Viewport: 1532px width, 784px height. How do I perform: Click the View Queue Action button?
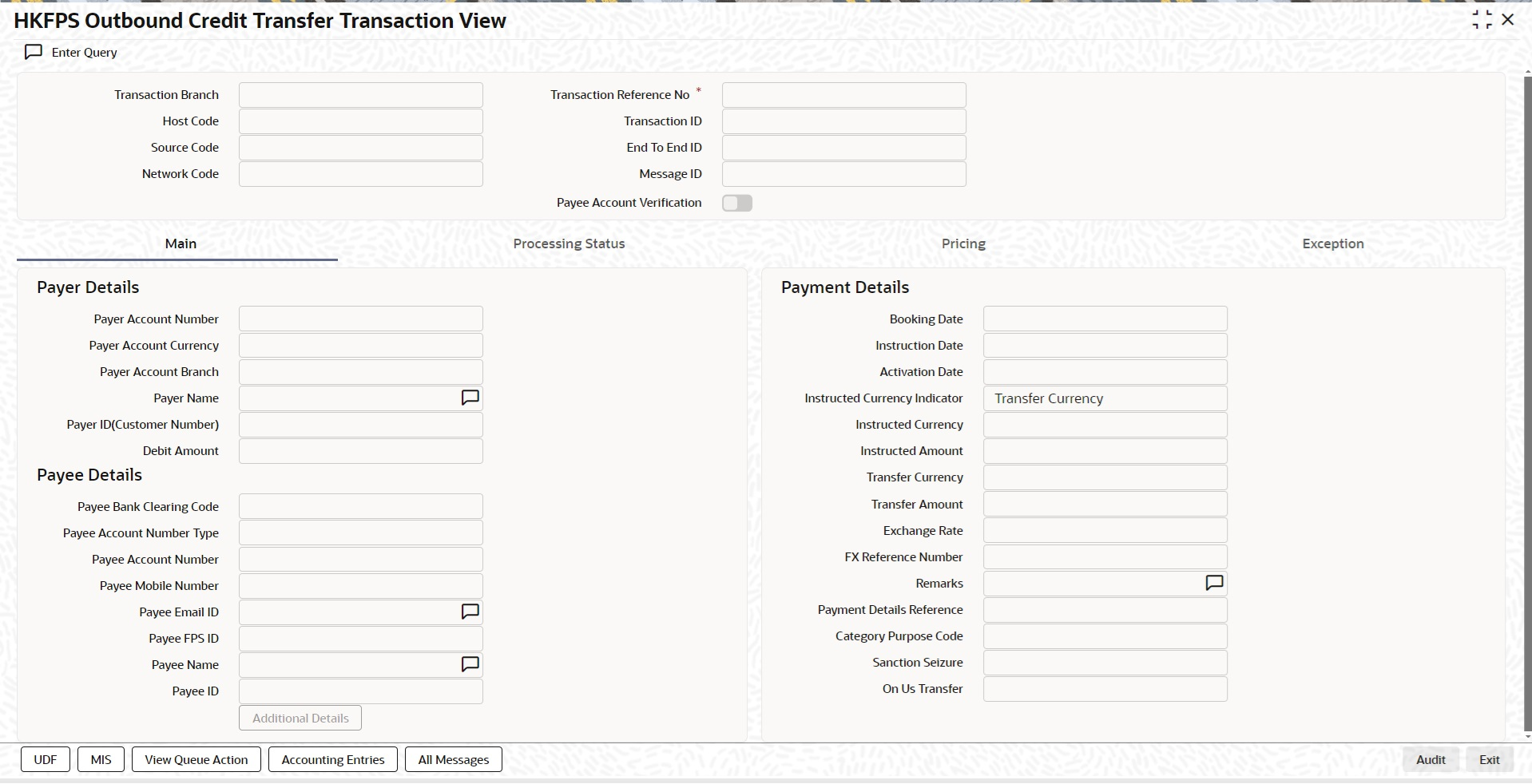(x=196, y=759)
